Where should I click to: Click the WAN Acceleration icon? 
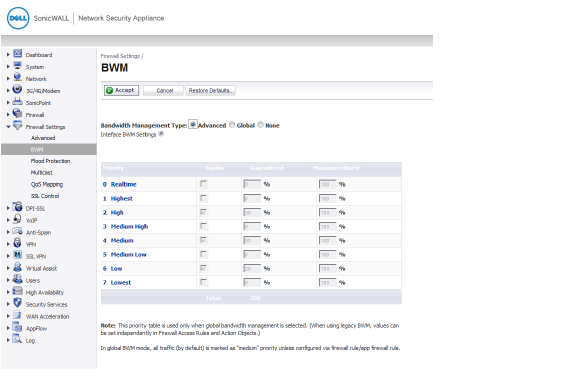17,315
